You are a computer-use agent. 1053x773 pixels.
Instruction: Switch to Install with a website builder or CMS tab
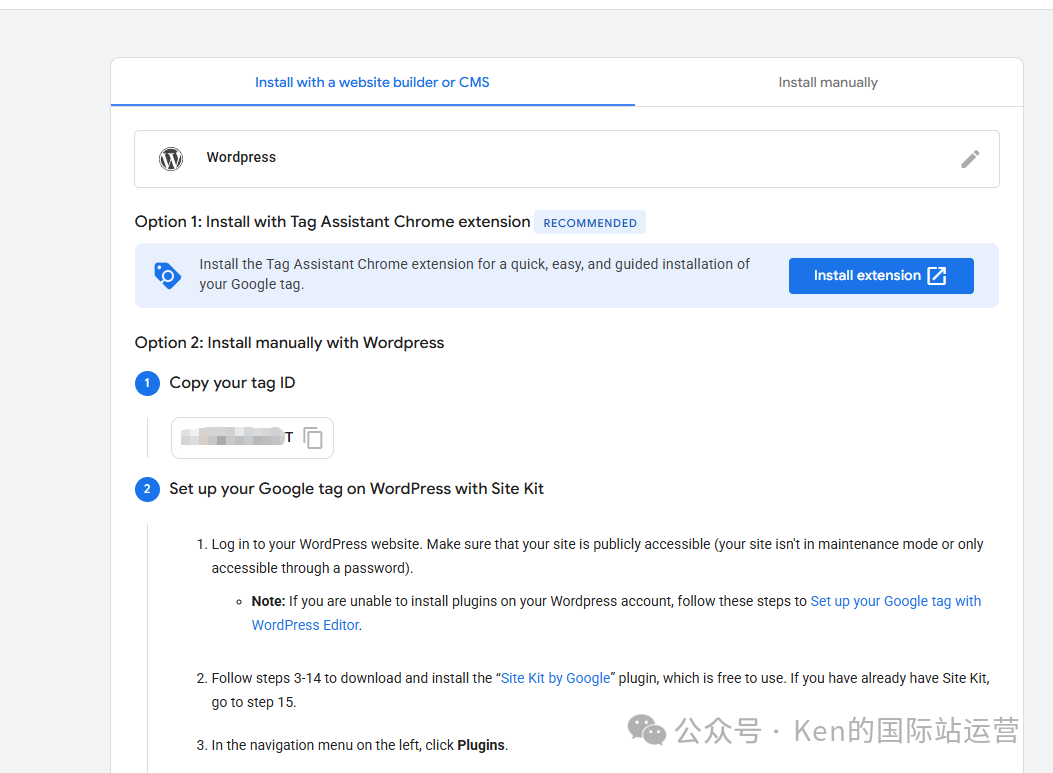(x=372, y=82)
